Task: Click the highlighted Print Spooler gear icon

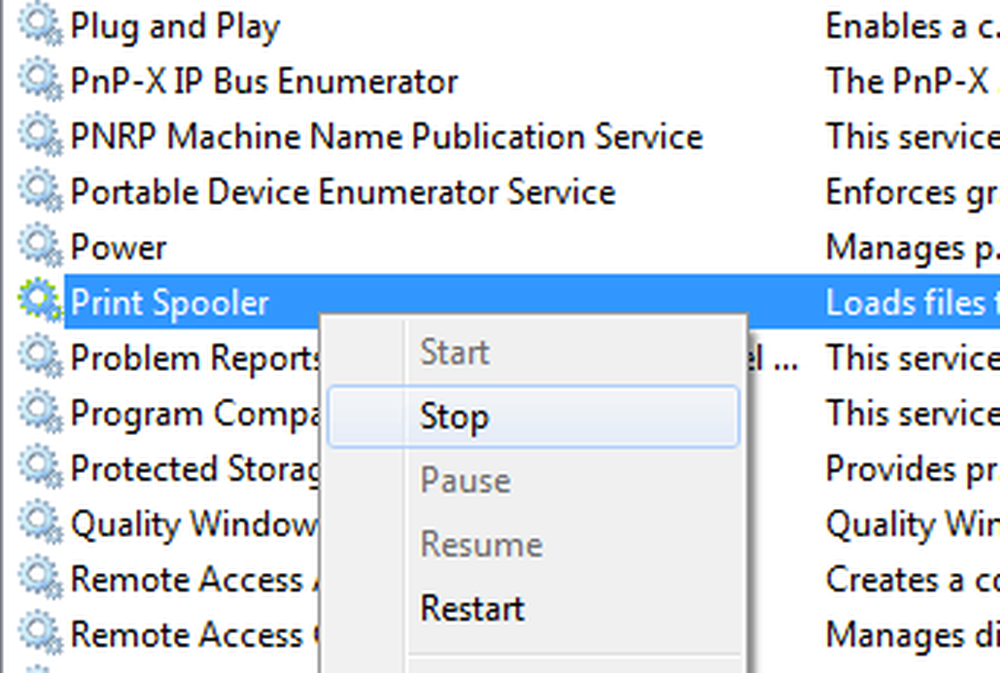Action: point(41,302)
